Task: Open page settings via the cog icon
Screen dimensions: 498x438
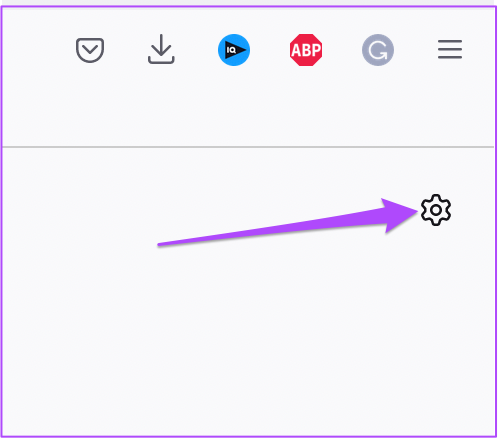Action: coord(436,210)
